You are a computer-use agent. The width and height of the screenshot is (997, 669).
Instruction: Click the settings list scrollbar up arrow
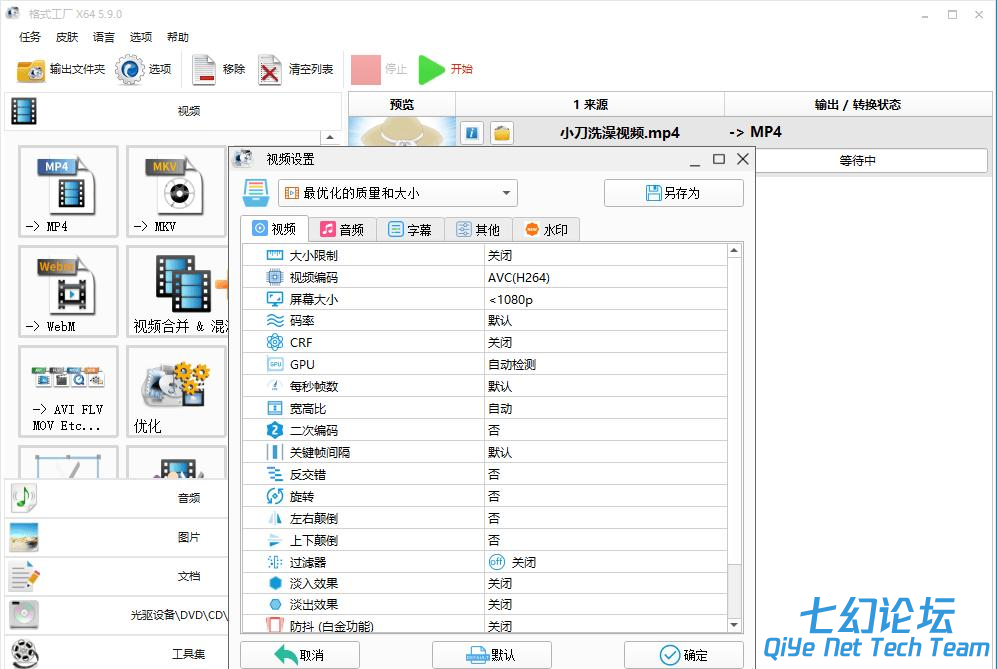pyautogui.click(x=734, y=251)
